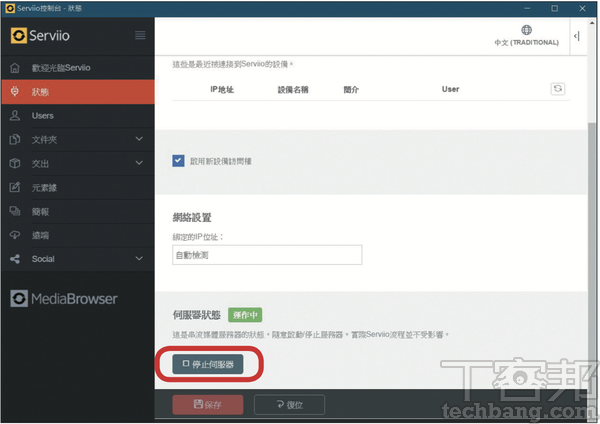
Task: Click the 伺服器狀態 heading
Action: 197,315
